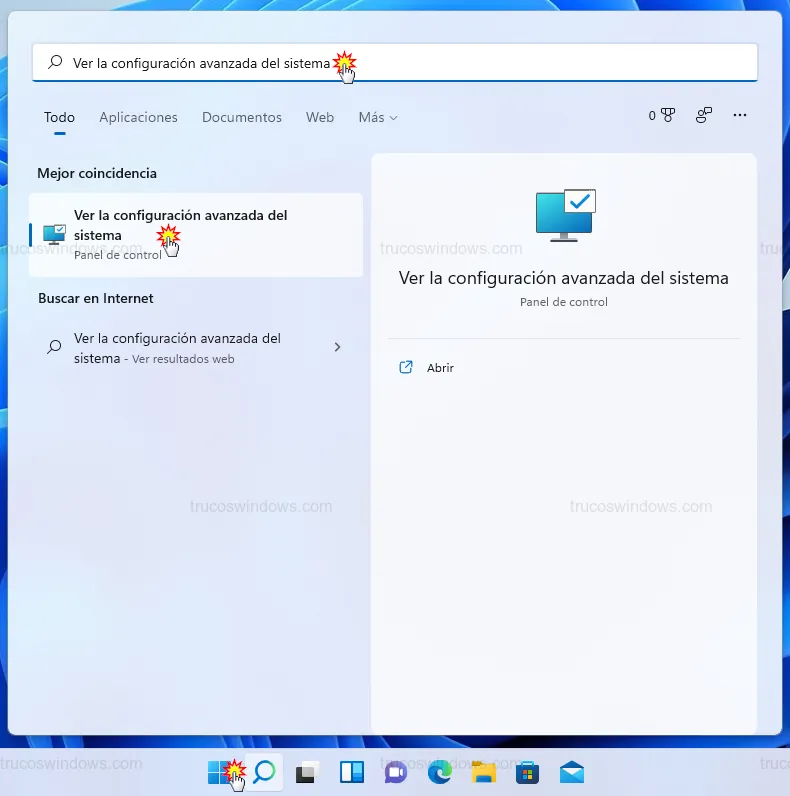
Task: Switch to the Documentos tab
Action: pyautogui.click(x=242, y=117)
